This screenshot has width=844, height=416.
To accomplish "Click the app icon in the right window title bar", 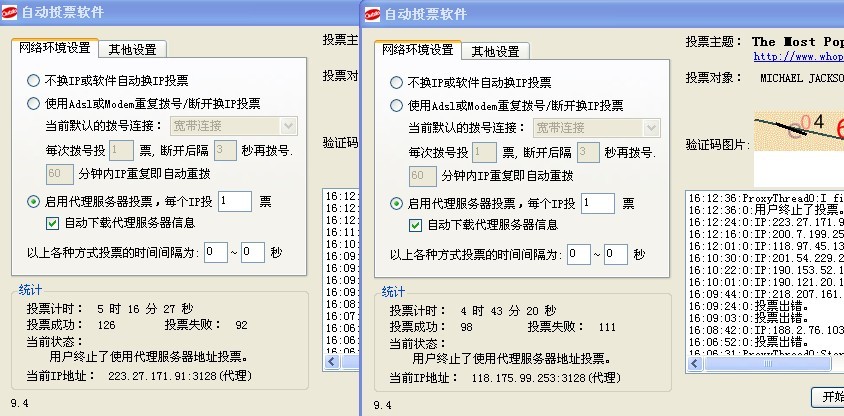I will click(373, 14).
